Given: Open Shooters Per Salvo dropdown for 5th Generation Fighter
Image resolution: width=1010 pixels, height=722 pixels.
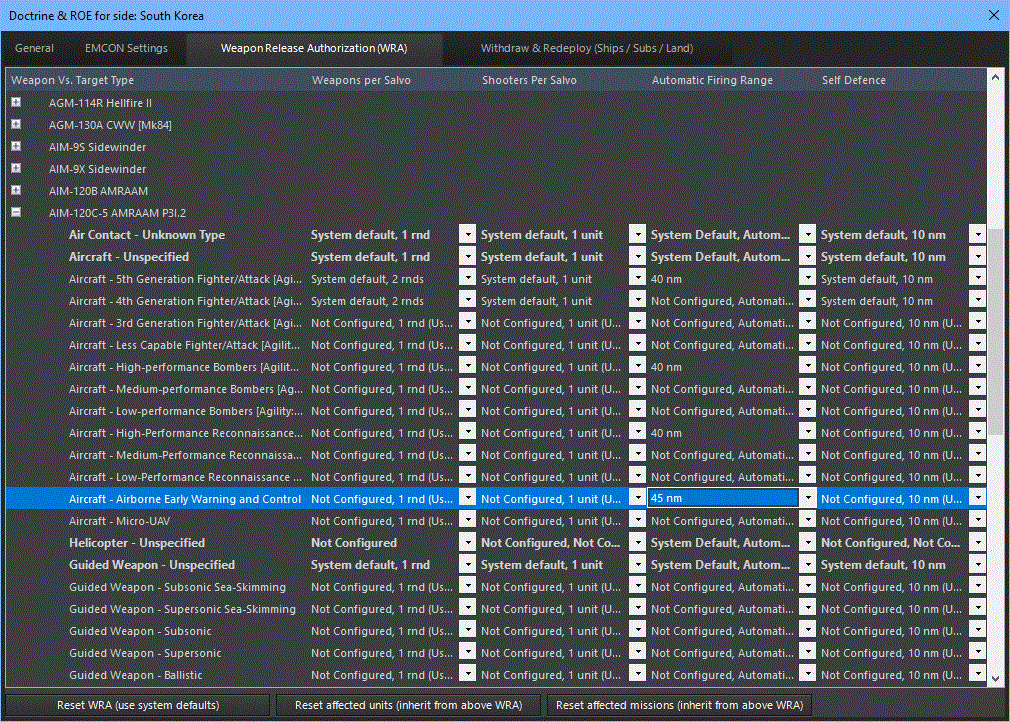Looking at the screenshot, I should pyautogui.click(x=637, y=278).
